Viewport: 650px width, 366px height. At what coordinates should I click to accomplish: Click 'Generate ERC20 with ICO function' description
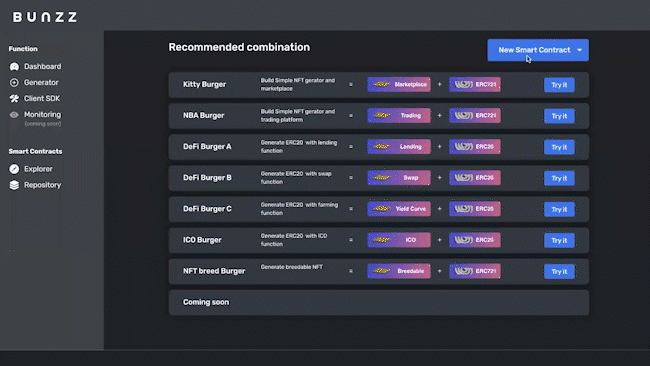pos(294,240)
